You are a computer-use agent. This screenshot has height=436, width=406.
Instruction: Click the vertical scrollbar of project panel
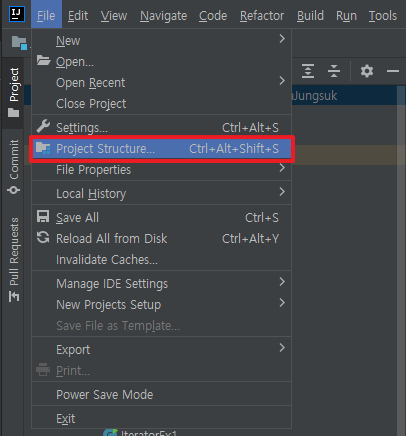pyautogui.click(x=401, y=261)
